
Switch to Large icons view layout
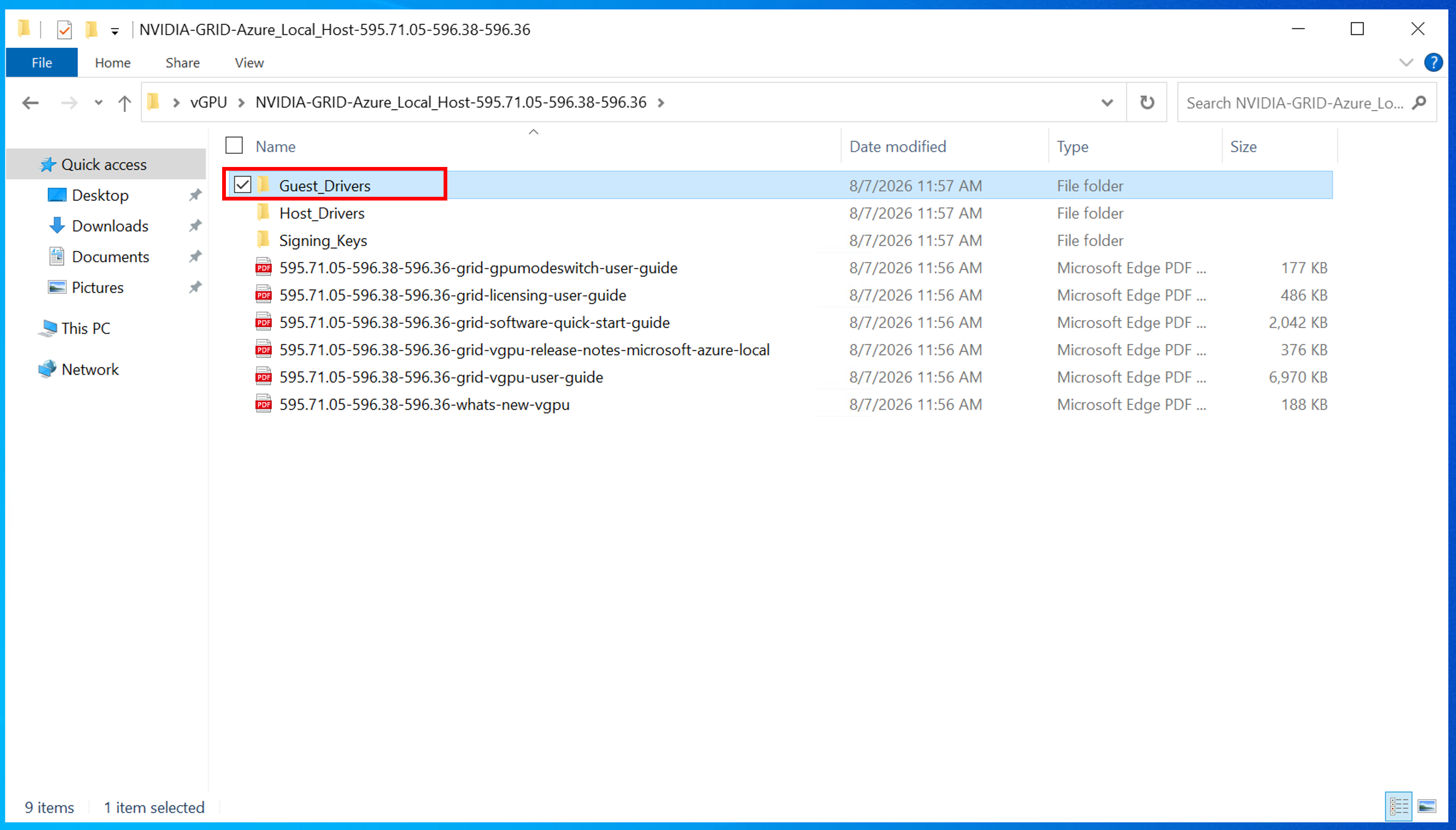tap(1427, 806)
